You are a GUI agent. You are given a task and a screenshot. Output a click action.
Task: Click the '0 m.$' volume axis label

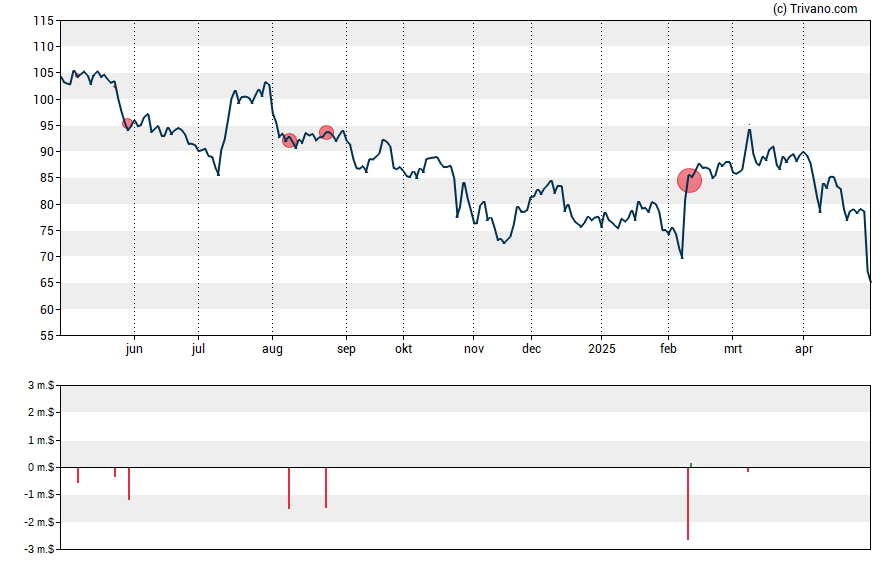(41, 468)
